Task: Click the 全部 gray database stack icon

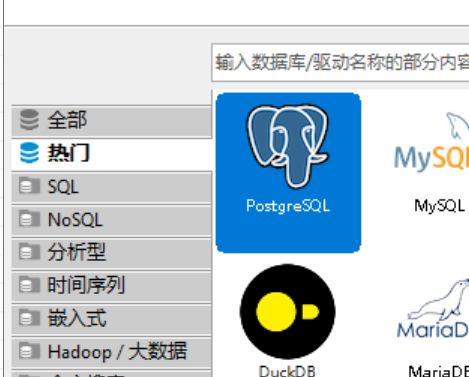Action: click(x=29, y=120)
